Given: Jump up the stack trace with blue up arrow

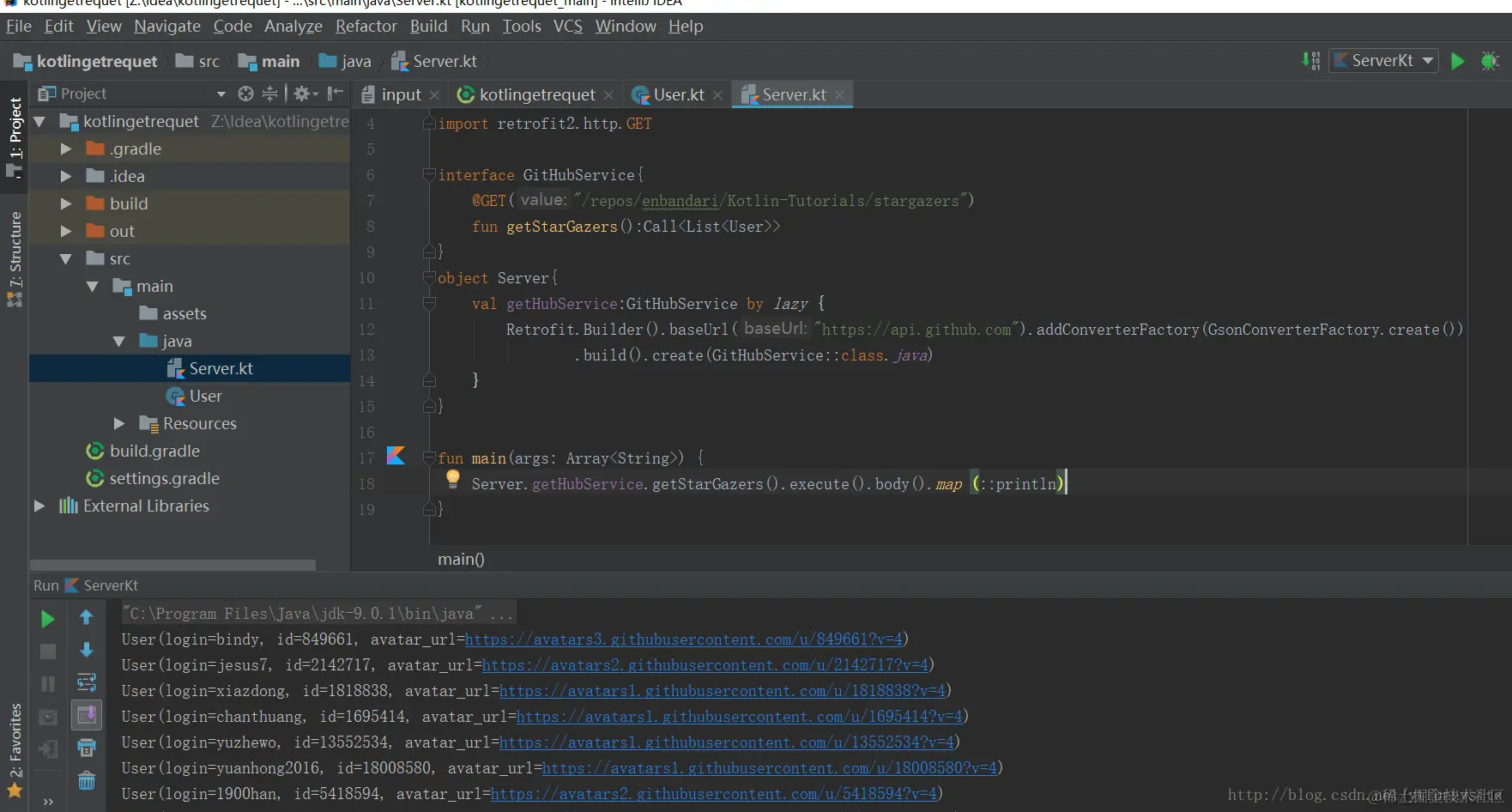Looking at the screenshot, I should click(x=87, y=617).
